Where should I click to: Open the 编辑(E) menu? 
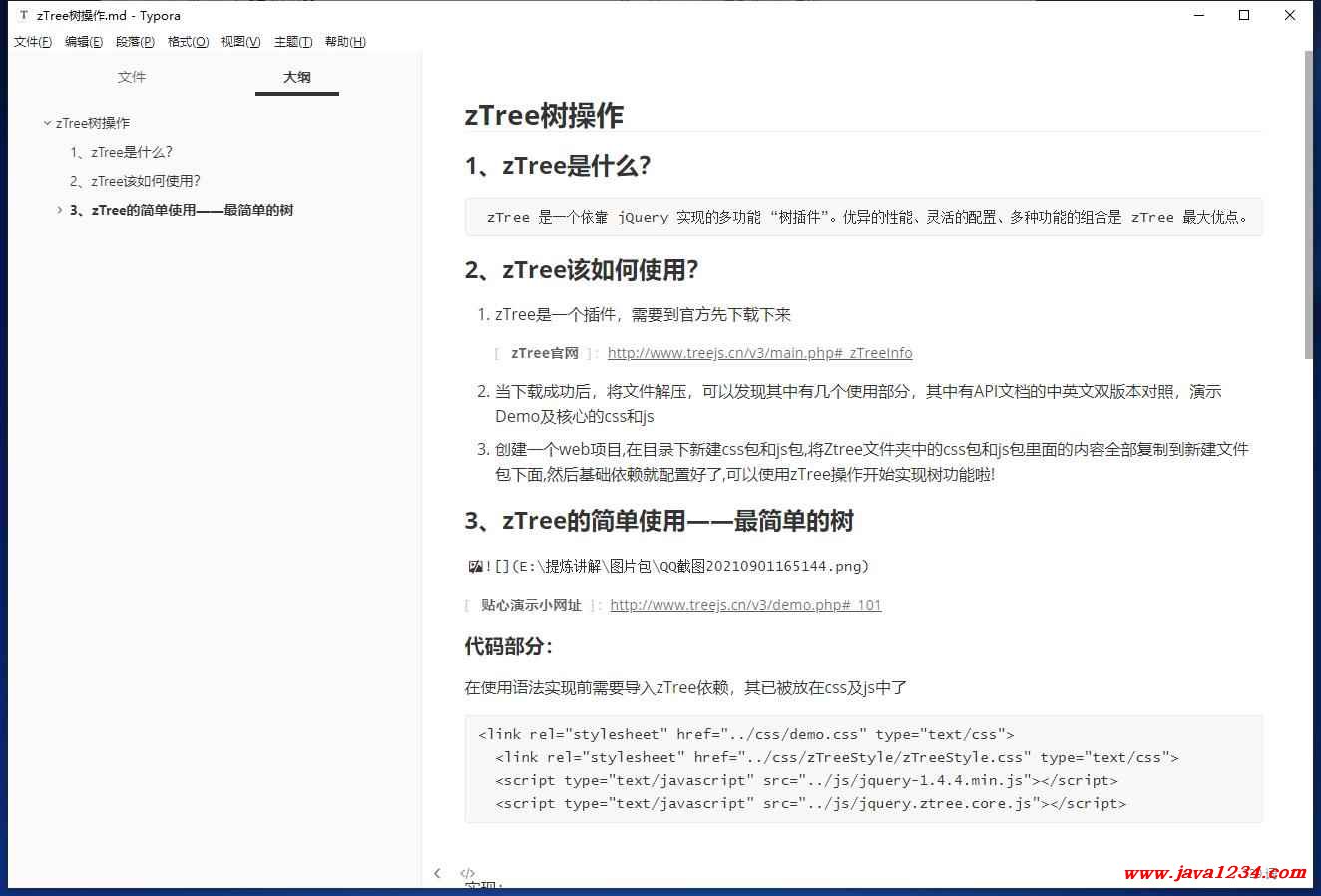click(84, 42)
